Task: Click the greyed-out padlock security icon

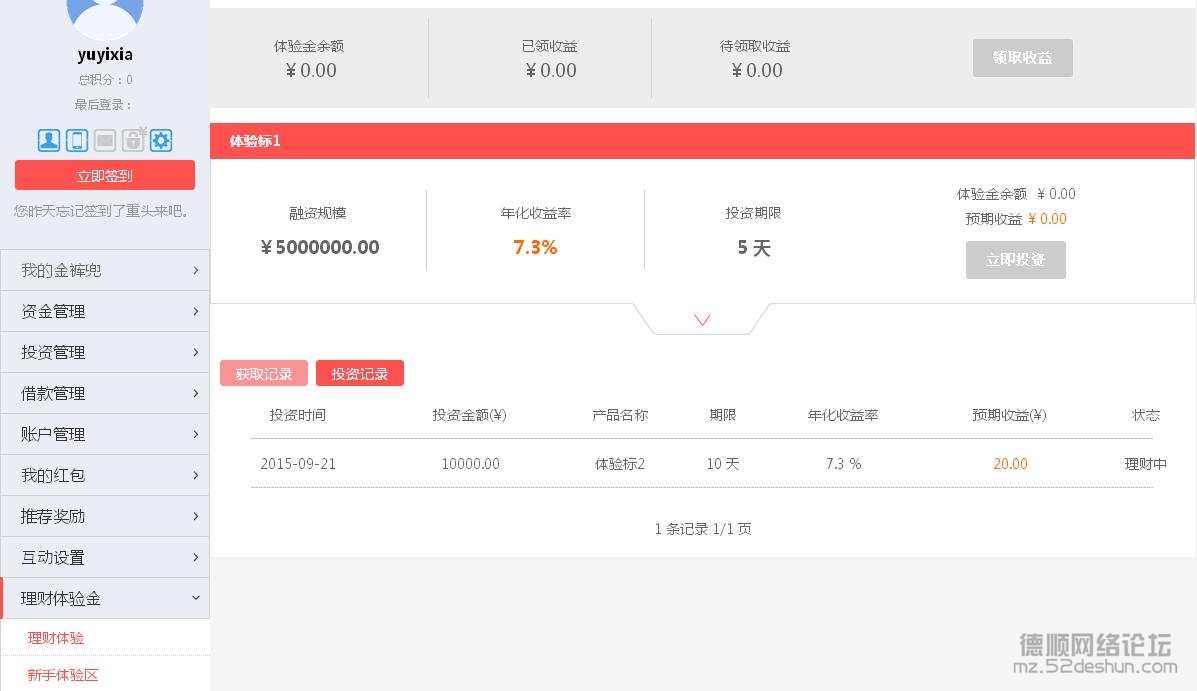Action: (x=133, y=140)
